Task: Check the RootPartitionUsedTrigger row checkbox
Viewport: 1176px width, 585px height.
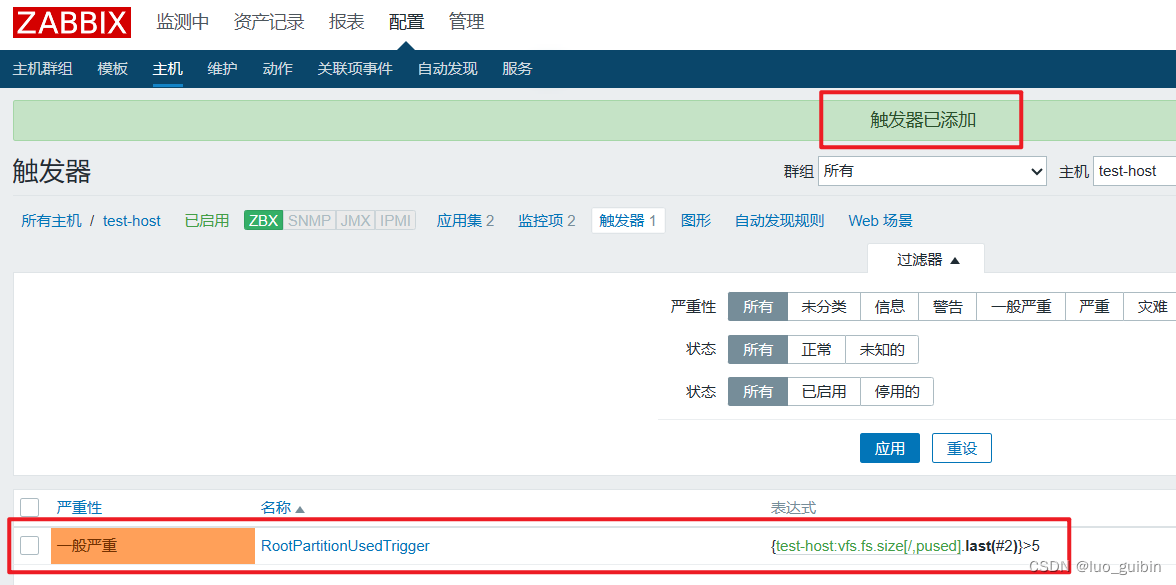Action: (29, 545)
